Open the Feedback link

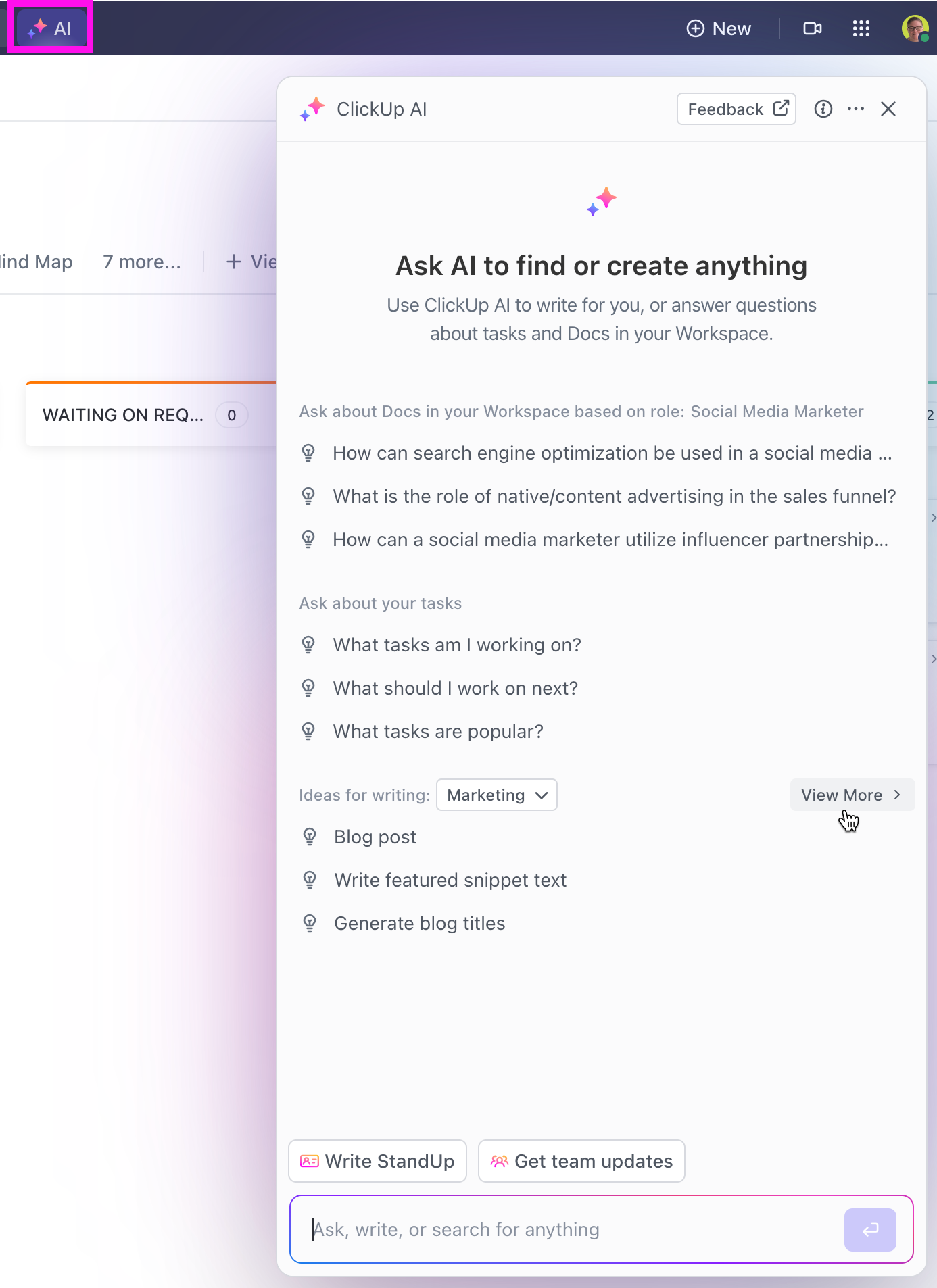(736, 109)
